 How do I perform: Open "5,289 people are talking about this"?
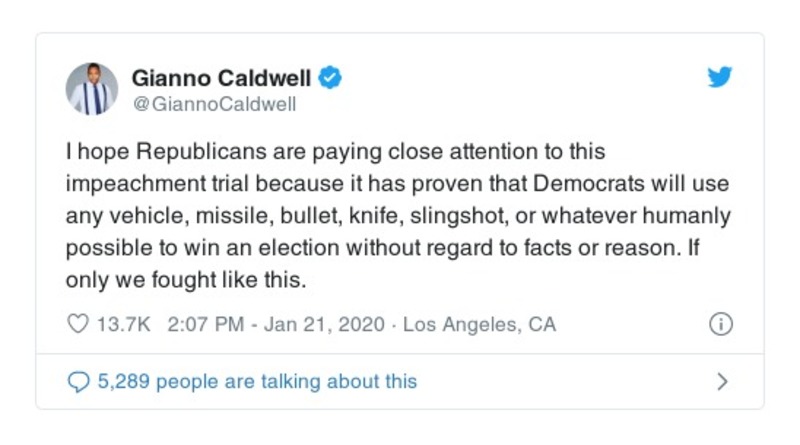[x=257, y=381]
